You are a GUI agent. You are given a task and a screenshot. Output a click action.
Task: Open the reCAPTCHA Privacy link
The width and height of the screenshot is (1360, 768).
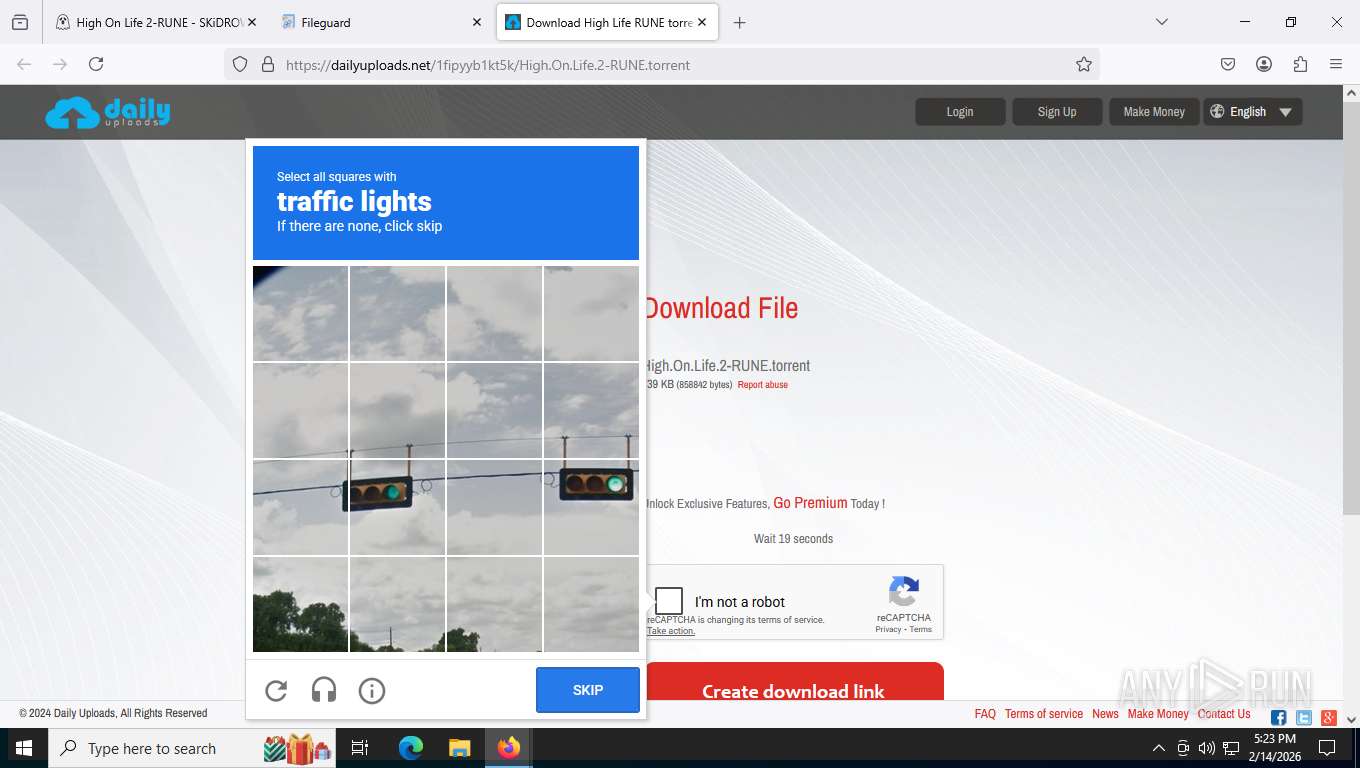click(x=888, y=630)
